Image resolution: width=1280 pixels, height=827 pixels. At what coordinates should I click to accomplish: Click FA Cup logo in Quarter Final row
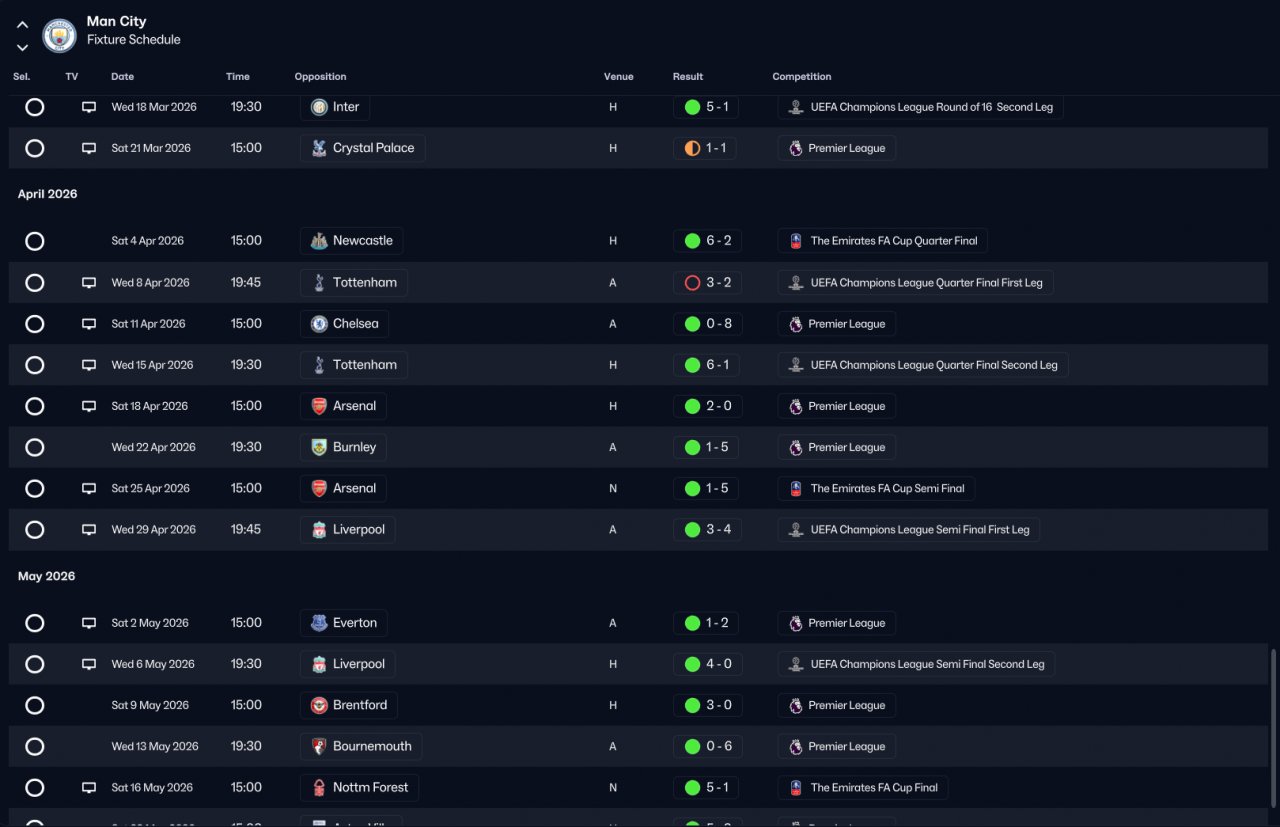[796, 241]
